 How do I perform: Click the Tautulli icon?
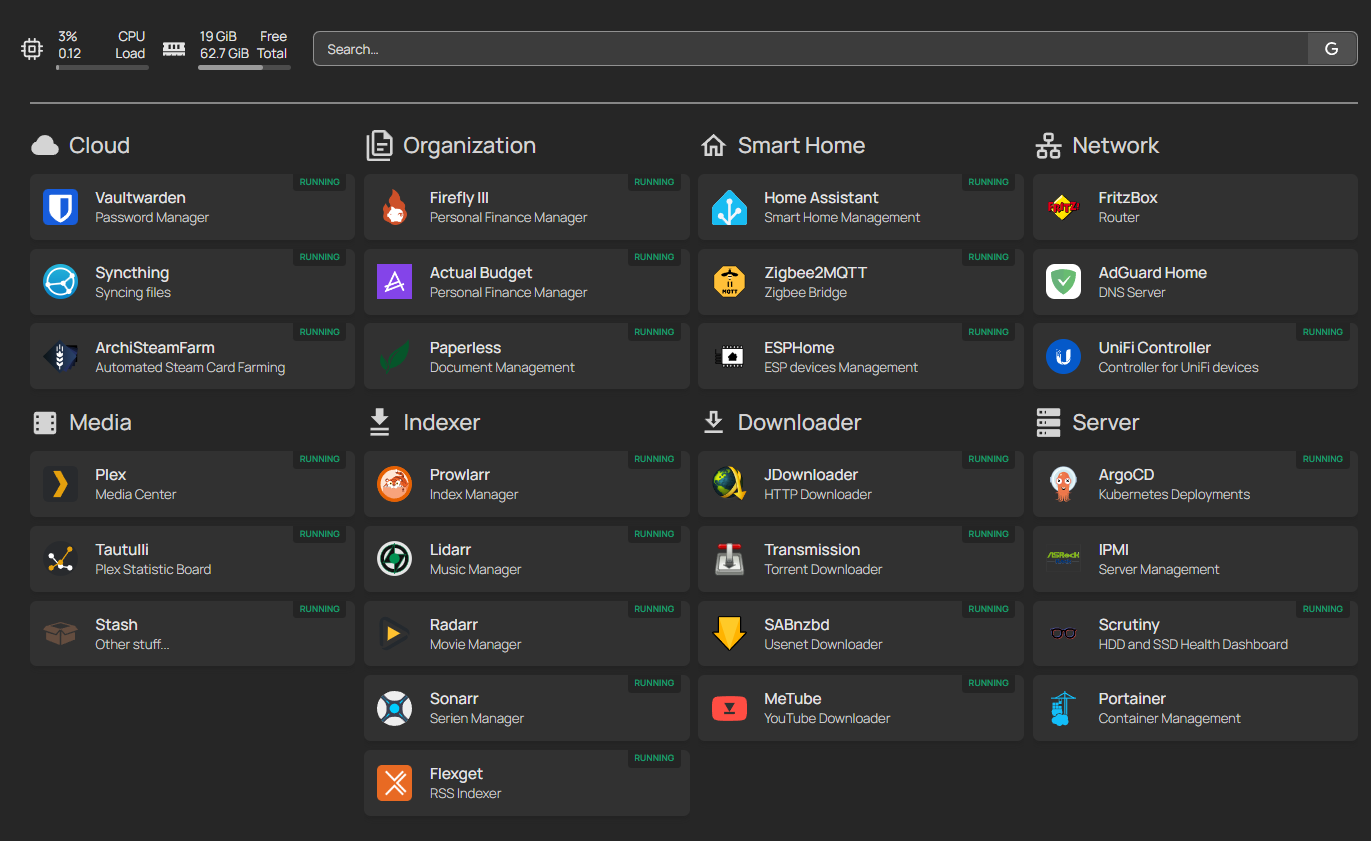[61, 559]
